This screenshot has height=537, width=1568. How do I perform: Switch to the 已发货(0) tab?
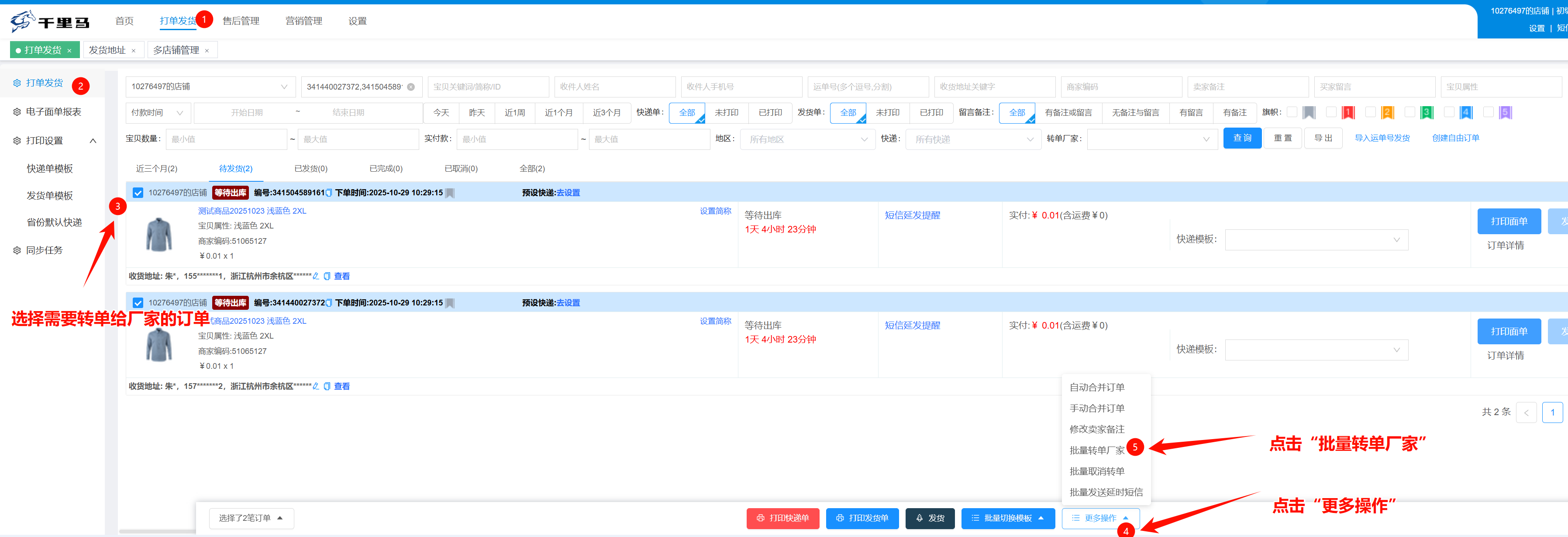click(x=310, y=169)
